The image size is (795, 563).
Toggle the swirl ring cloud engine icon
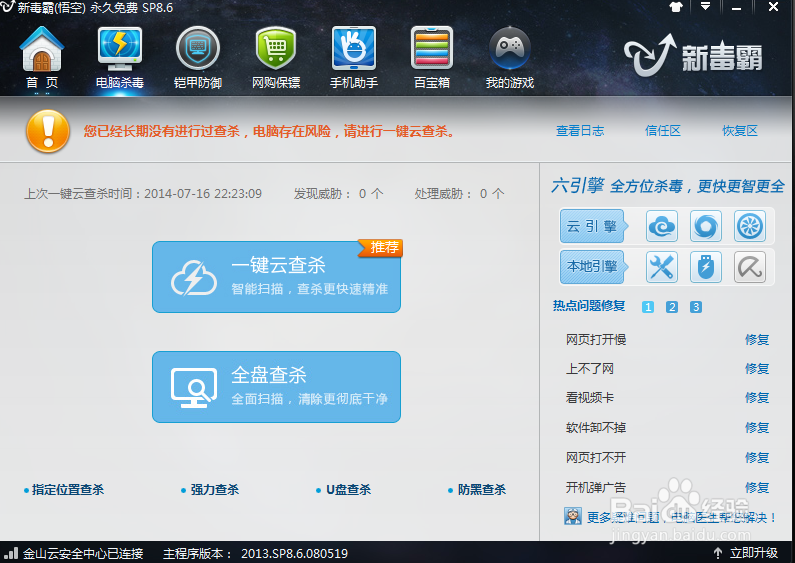706,226
